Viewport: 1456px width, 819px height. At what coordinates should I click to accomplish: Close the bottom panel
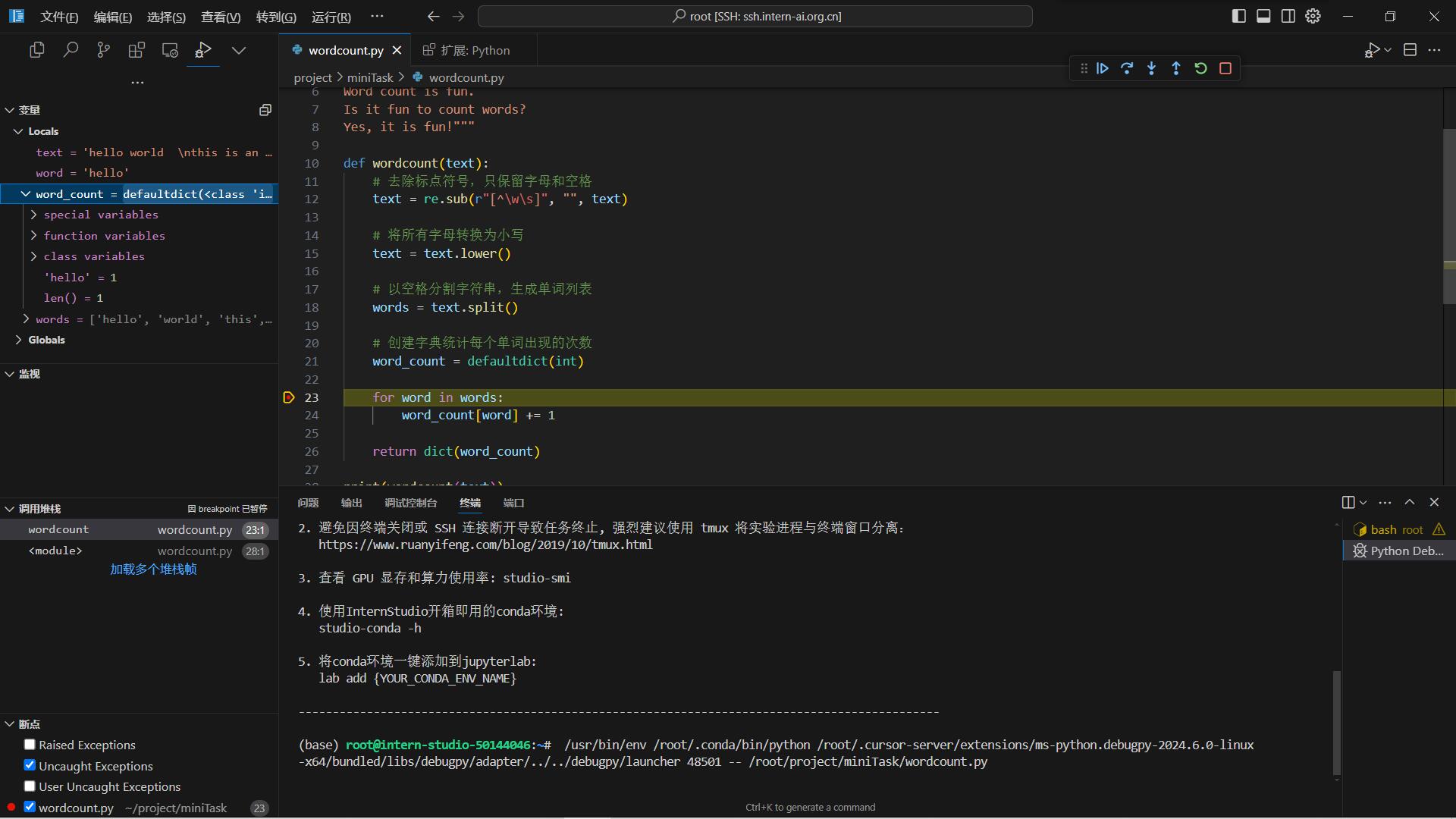(x=1434, y=503)
